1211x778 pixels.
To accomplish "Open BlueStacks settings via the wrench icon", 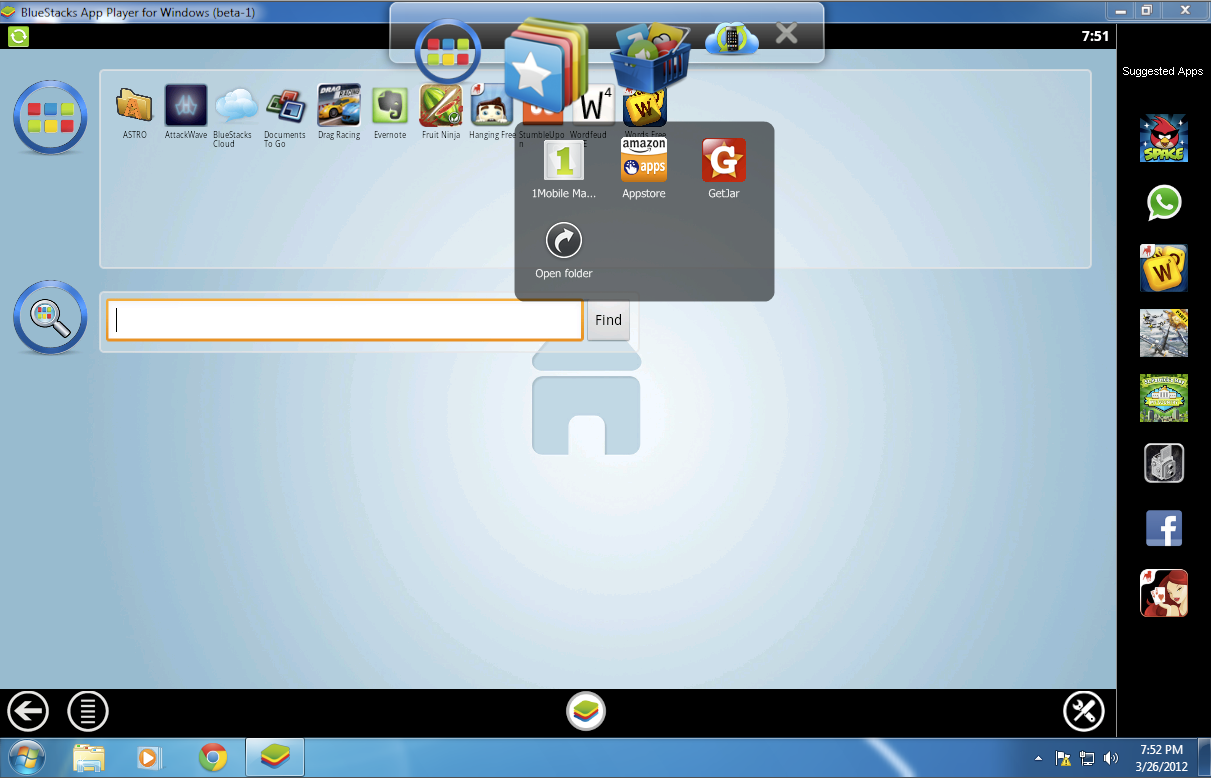I will click(1083, 712).
